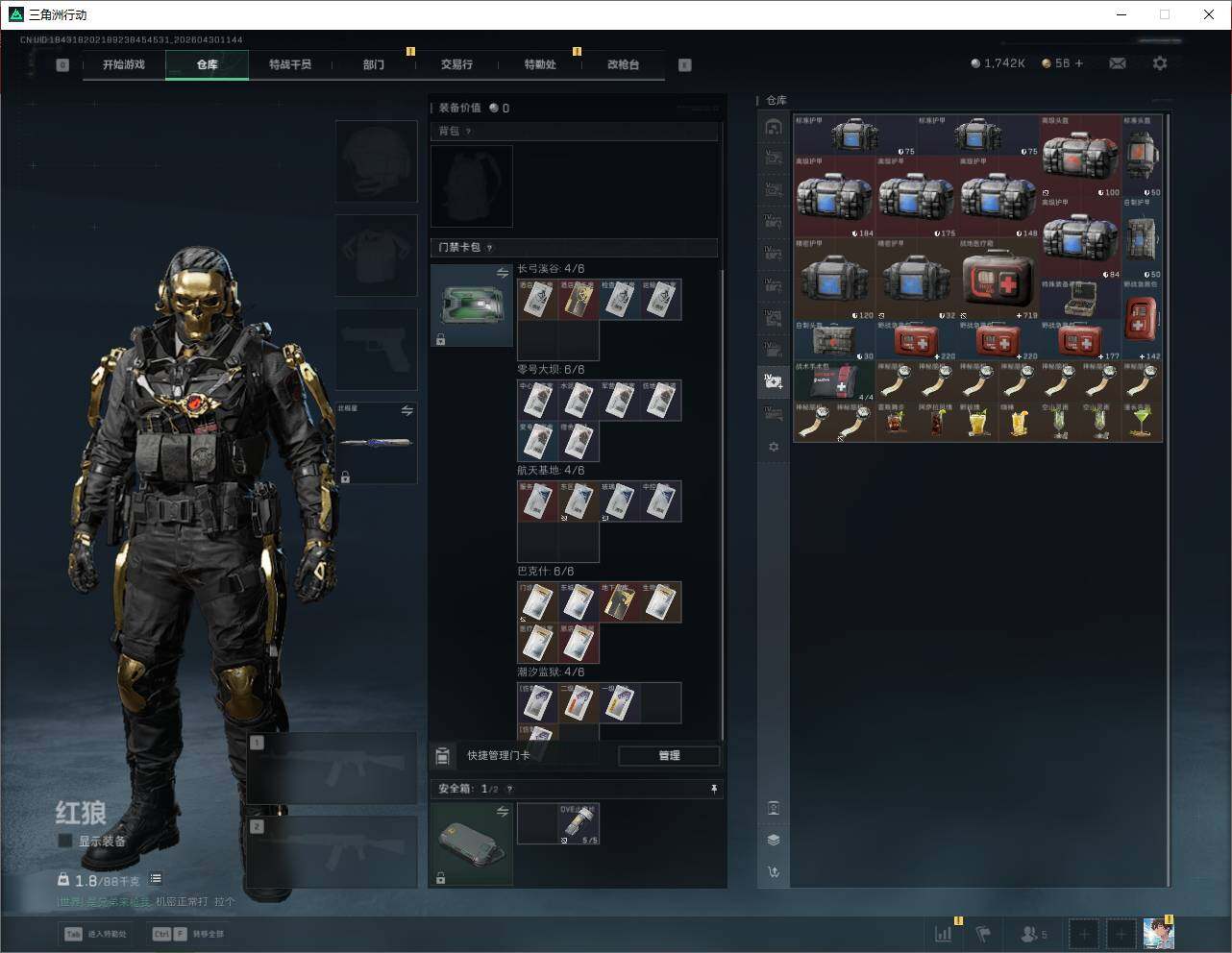Select the helmet repair kit with durability 100

coord(1081,156)
